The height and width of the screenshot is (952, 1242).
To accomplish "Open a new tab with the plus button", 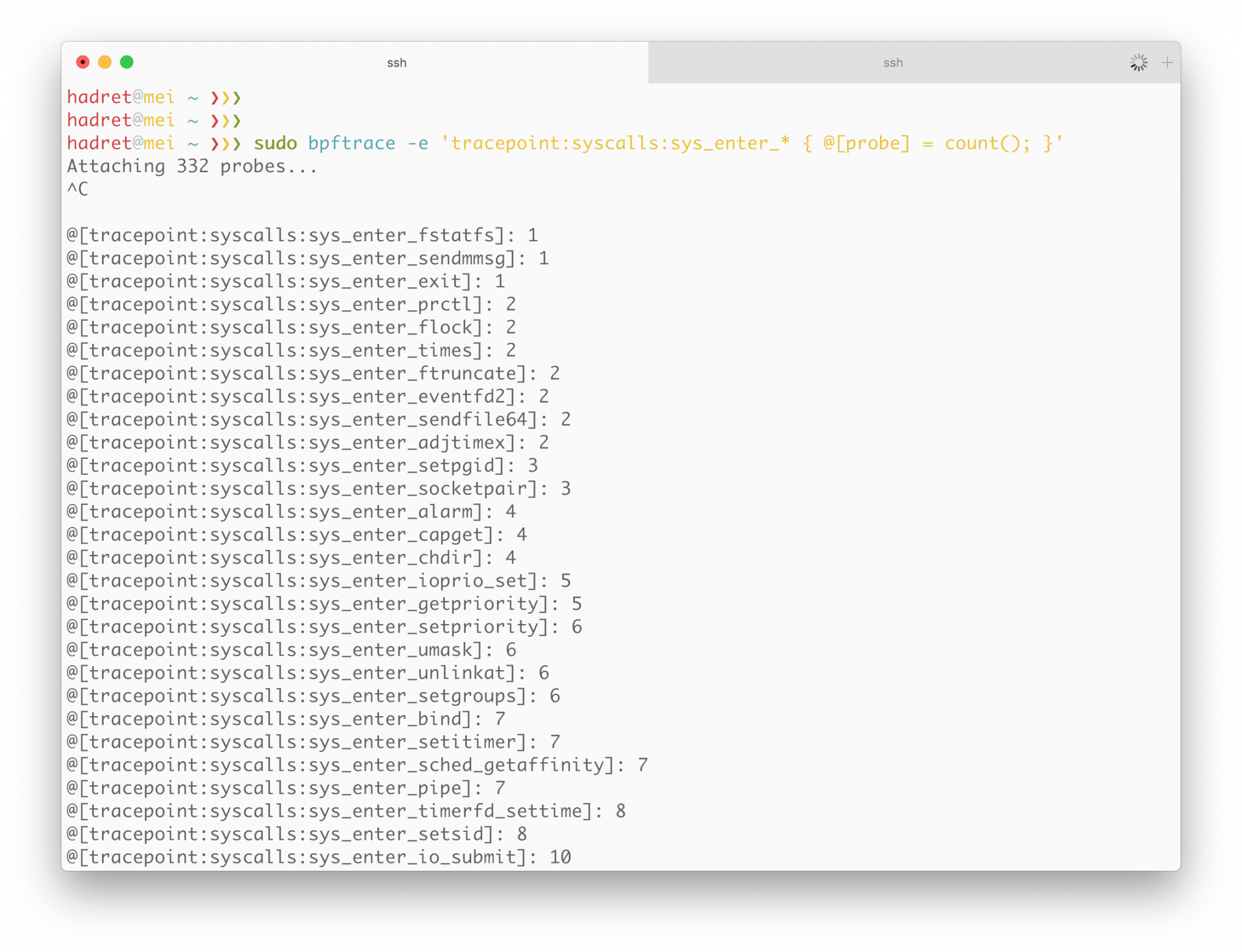I will coord(1167,62).
